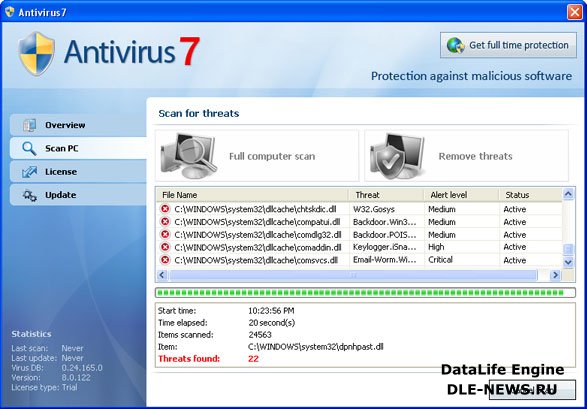Click the Scan for threats heading

click(199, 113)
